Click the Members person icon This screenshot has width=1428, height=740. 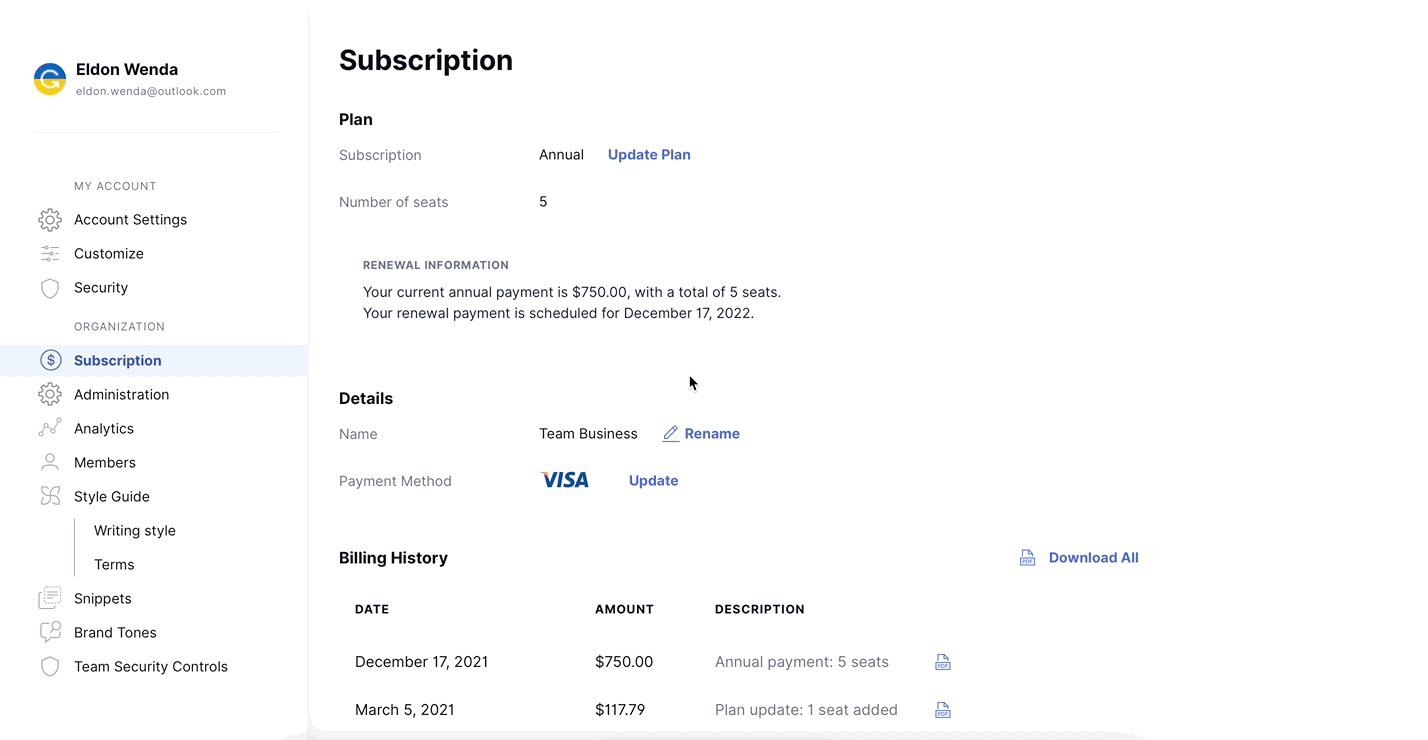pyautogui.click(x=50, y=463)
